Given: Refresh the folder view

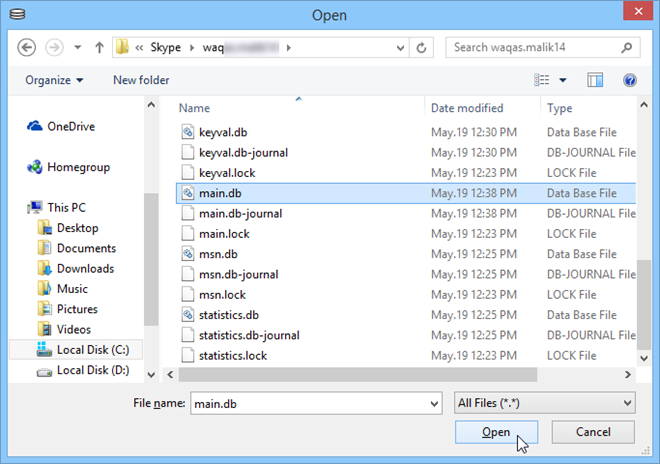Looking at the screenshot, I should click(421, 48).
